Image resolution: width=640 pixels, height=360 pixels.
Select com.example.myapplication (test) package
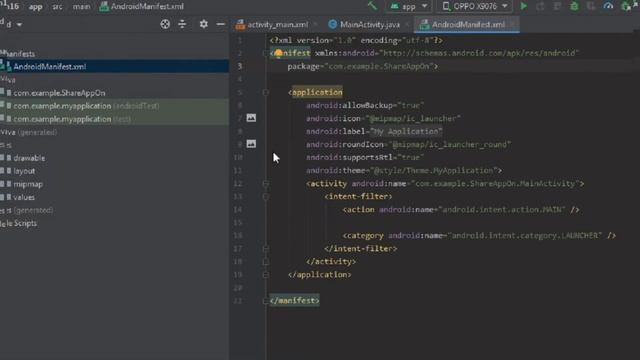point(114,119)
